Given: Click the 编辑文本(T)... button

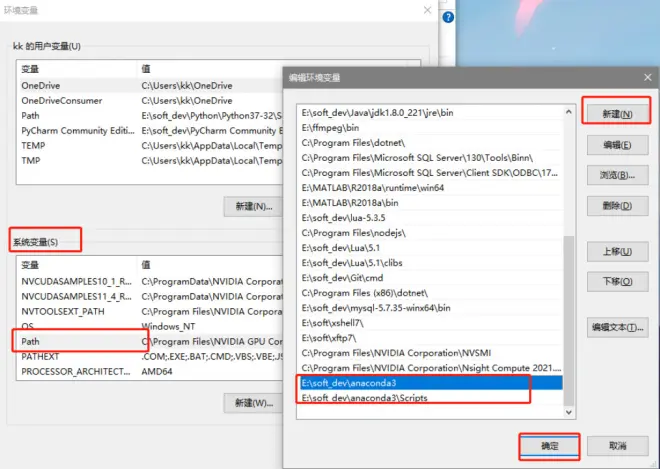Looking at the screenshot, I should (x=617, y=328).
